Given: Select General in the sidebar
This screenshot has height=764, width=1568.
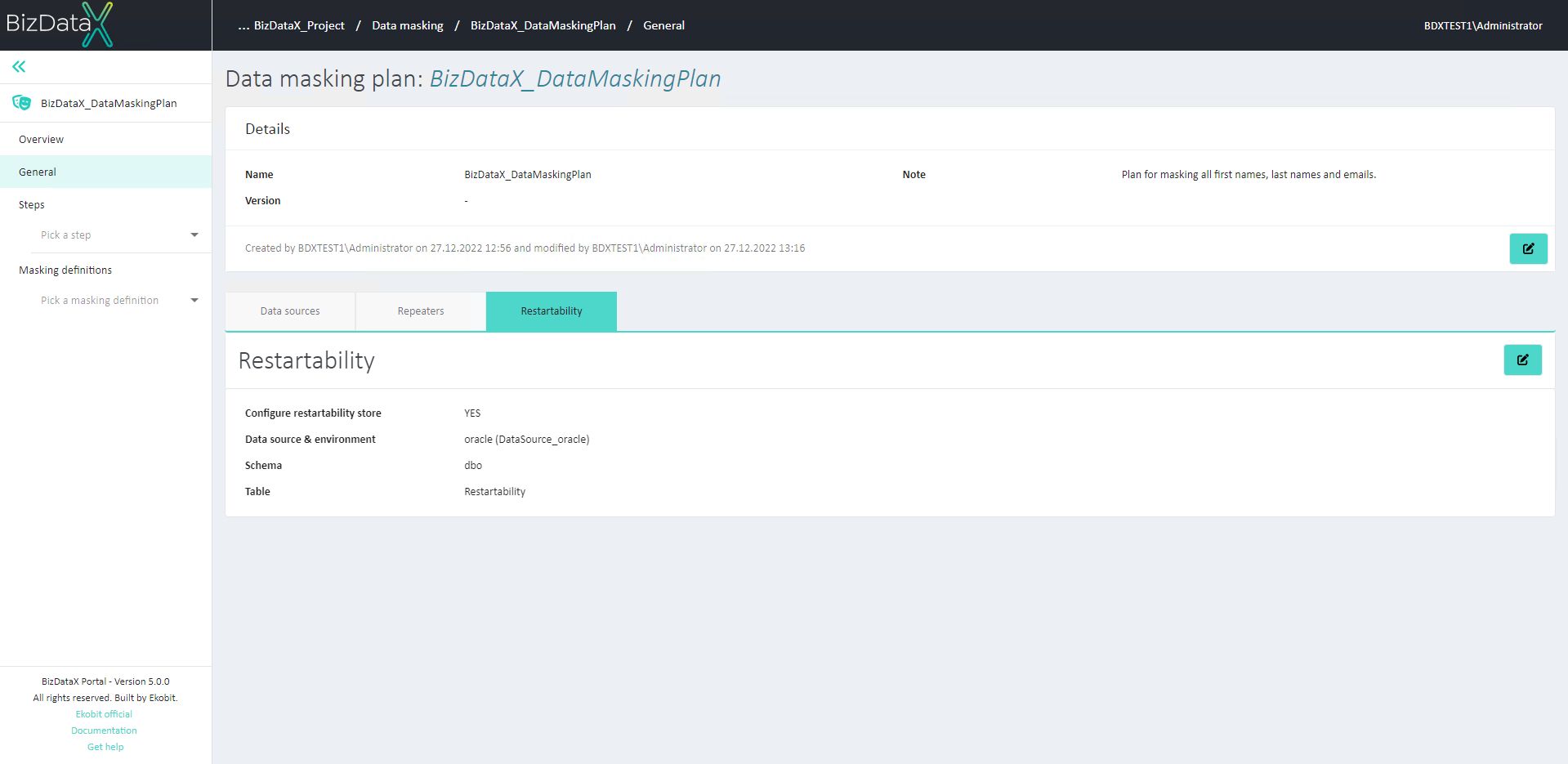Looking at the screenshot, I should pyautogui.click(x=105, y=172).
